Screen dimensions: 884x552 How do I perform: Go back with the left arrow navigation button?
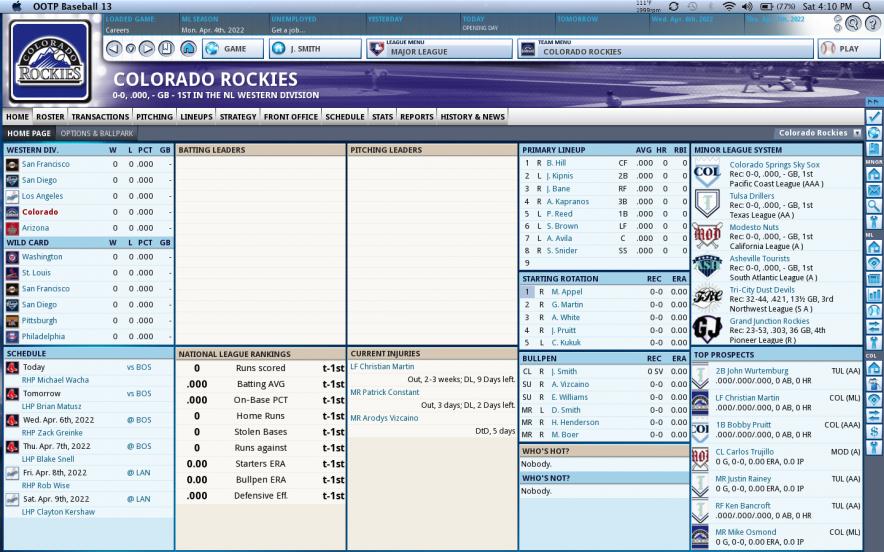(114, 48)
